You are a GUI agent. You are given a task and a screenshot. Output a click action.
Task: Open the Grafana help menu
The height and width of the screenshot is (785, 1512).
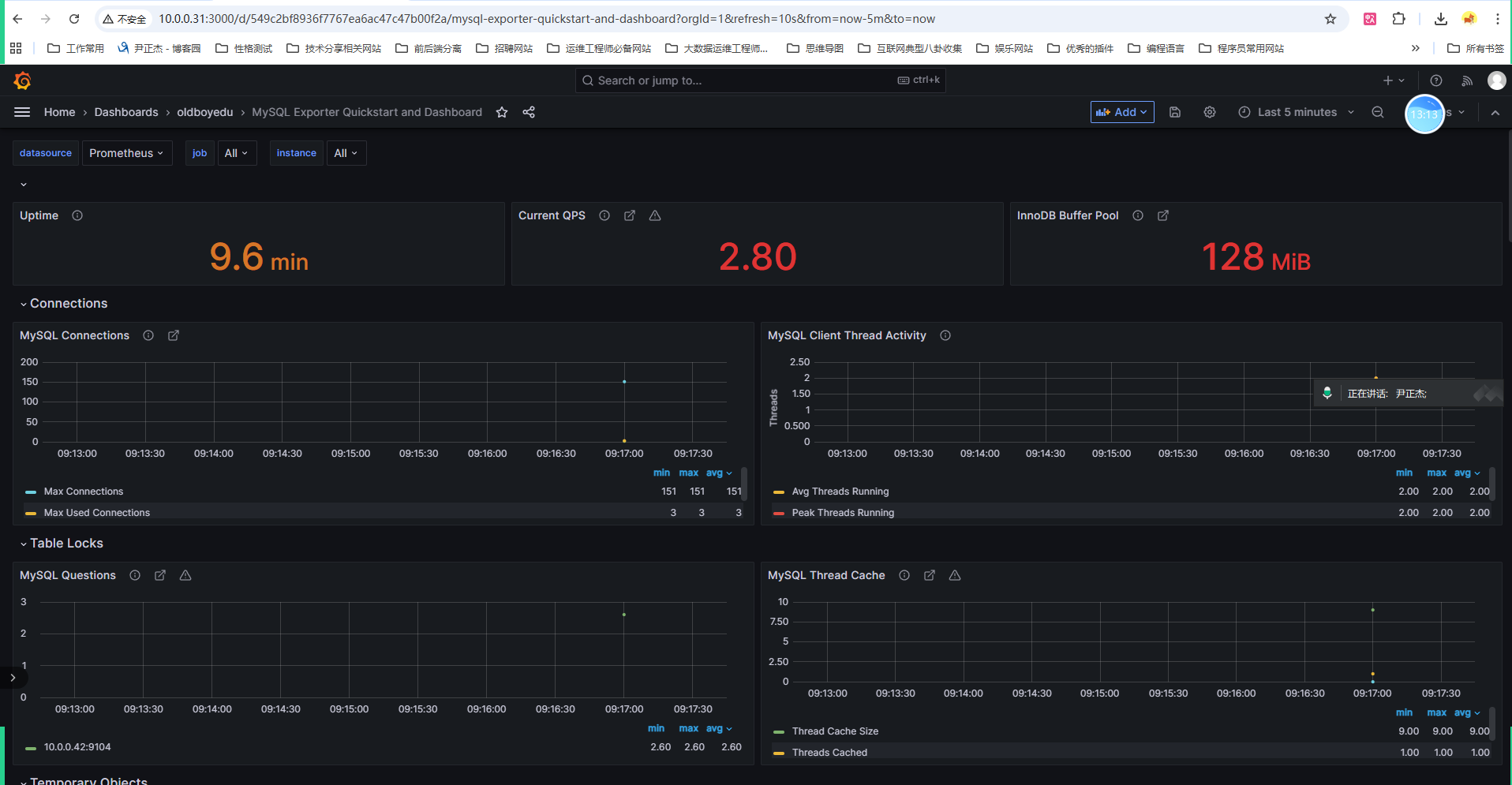[x=1436, y=80]
